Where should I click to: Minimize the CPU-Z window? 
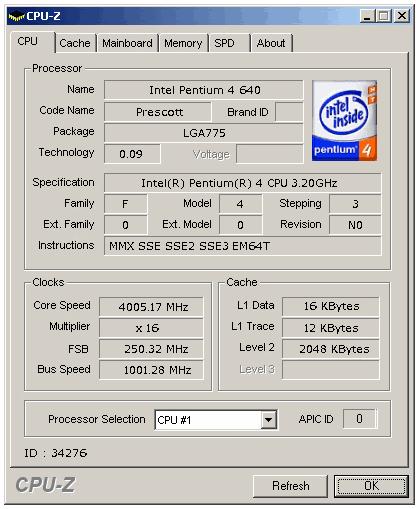[x=367, y=16]
